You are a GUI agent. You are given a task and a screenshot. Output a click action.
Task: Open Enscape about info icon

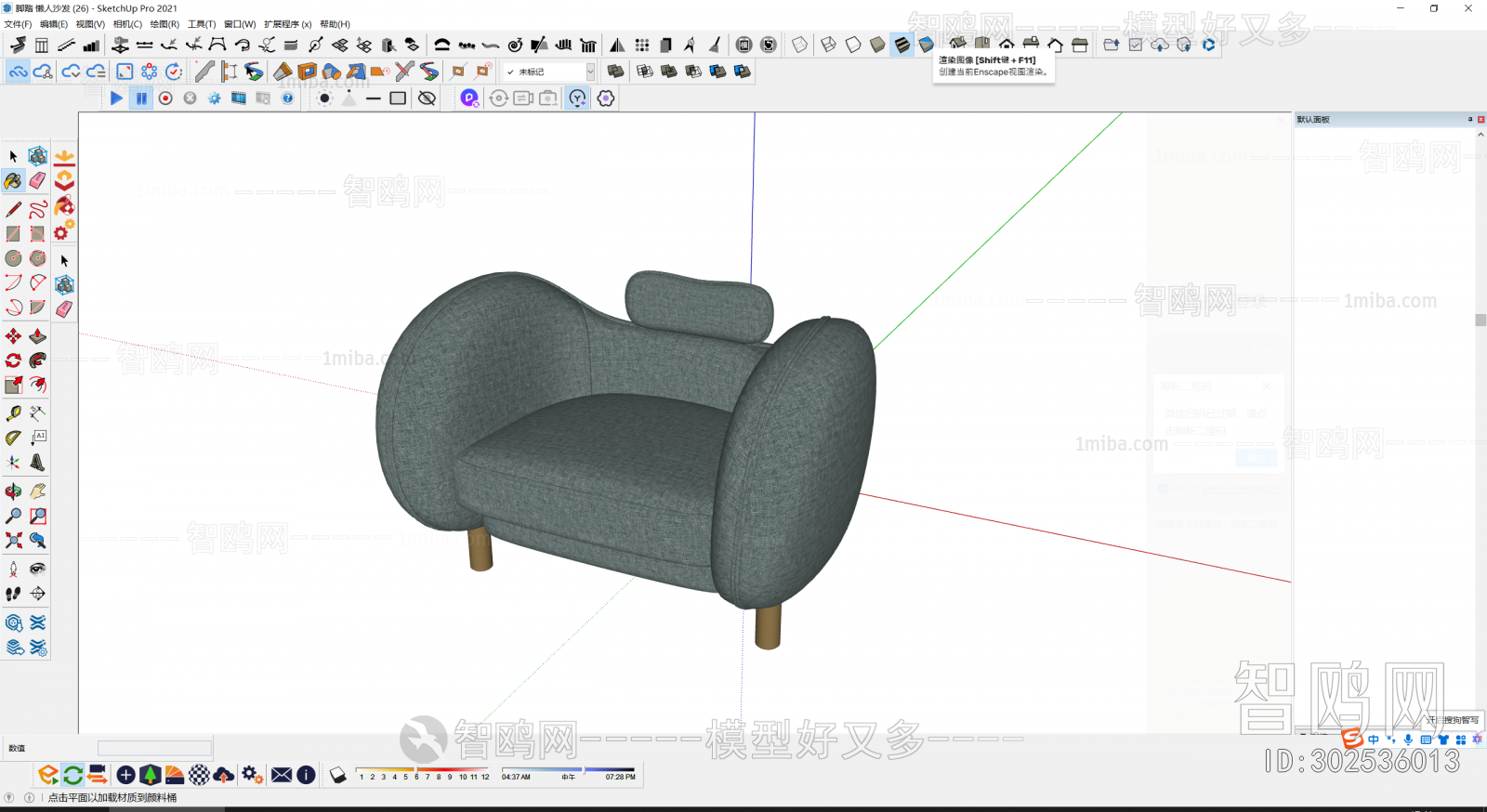click(306, 775)
